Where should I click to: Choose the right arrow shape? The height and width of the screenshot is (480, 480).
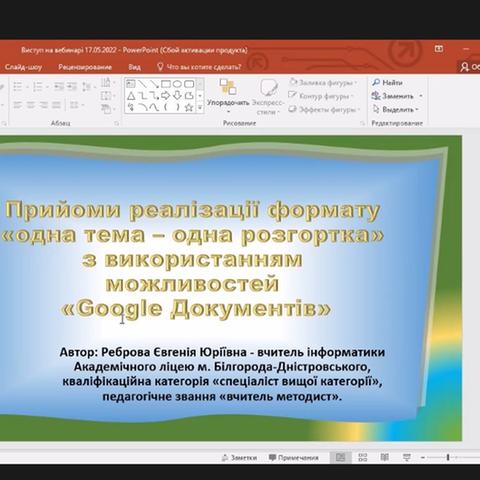click(166, 96)
